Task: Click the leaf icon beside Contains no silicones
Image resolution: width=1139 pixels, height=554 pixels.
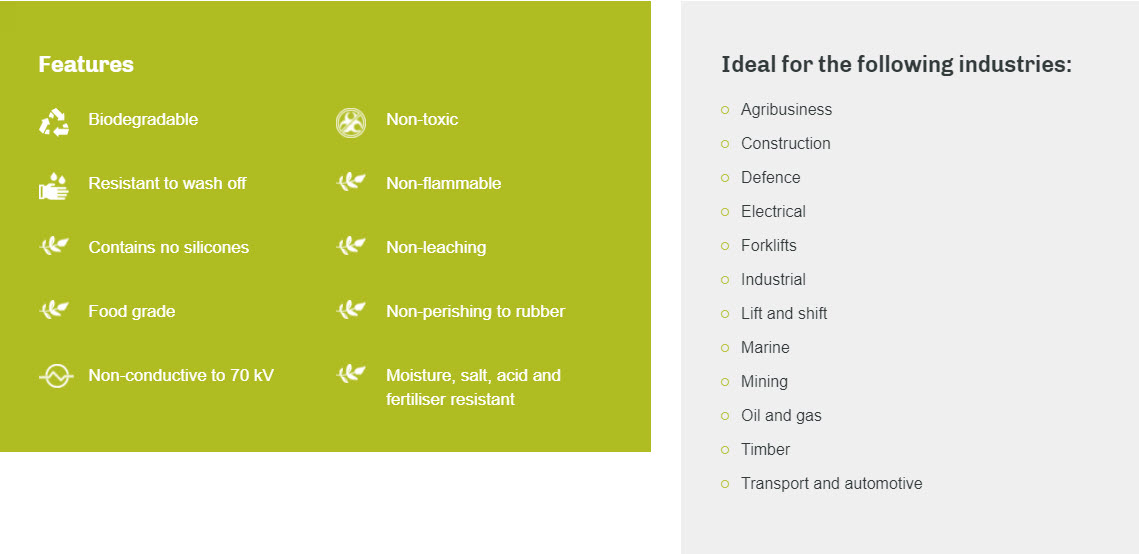Action: (54, 246)
